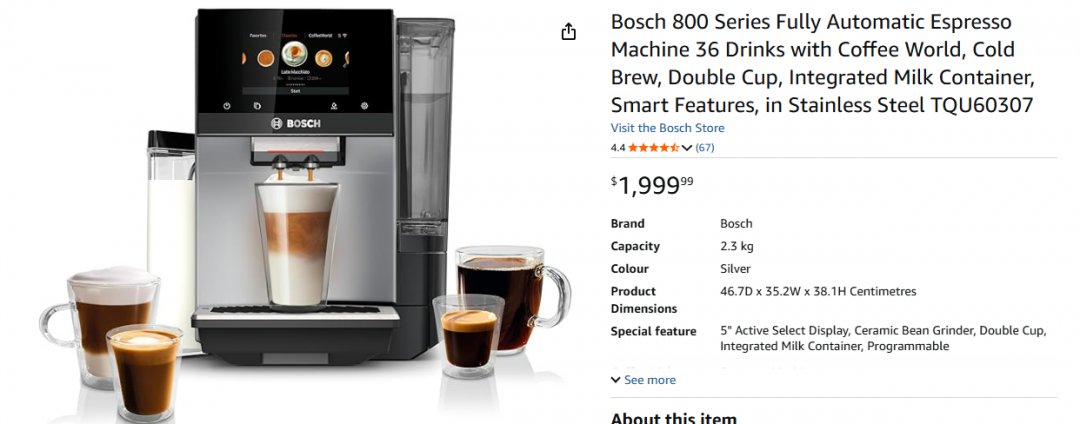Click the 4.4 rating number

[x=618, y=147]
